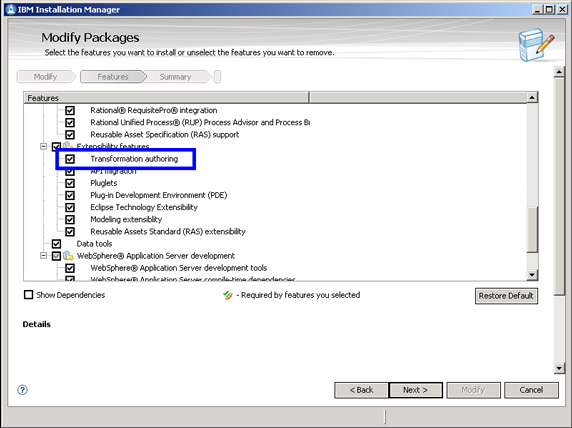Open the help question mark icon

tap(22, 390)
